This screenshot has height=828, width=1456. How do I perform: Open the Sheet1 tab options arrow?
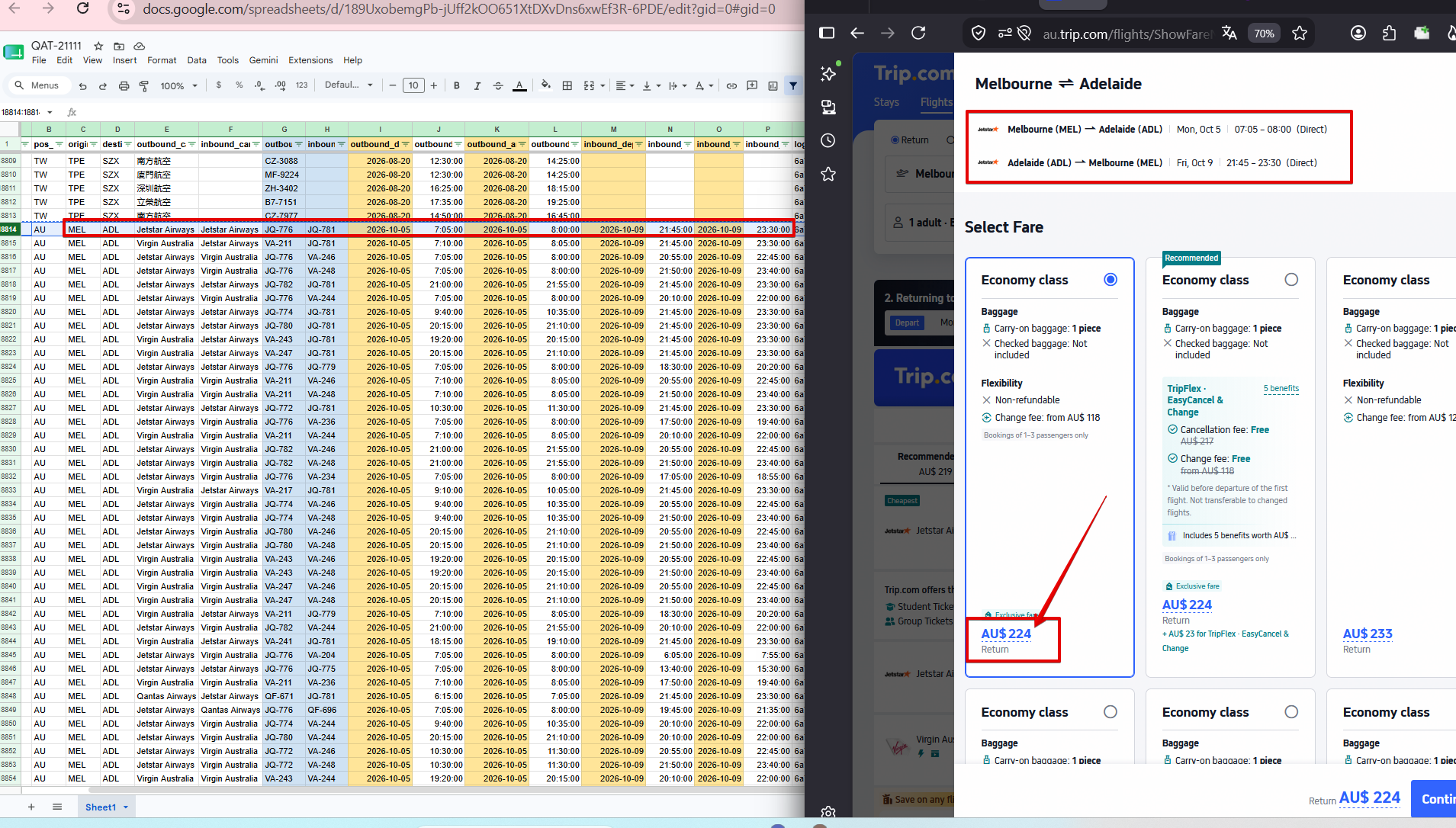[126, 807]
